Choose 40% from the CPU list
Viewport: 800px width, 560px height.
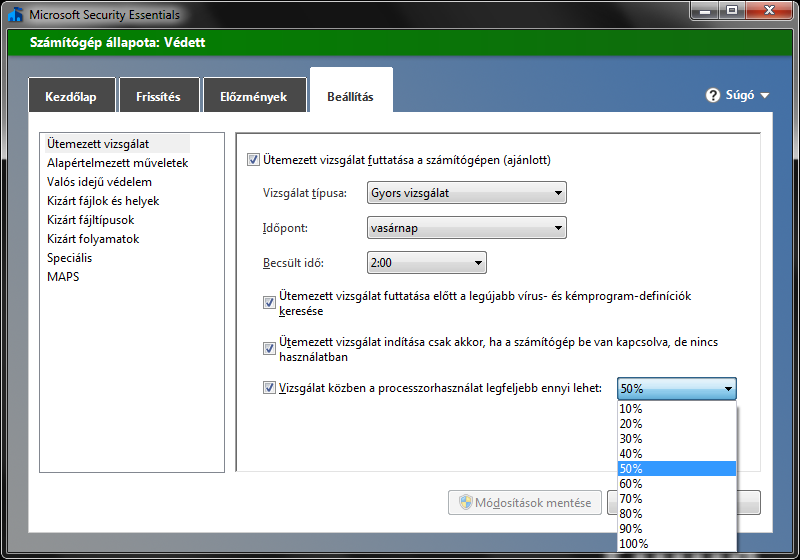pyautogui.click(x=677, y=453)
